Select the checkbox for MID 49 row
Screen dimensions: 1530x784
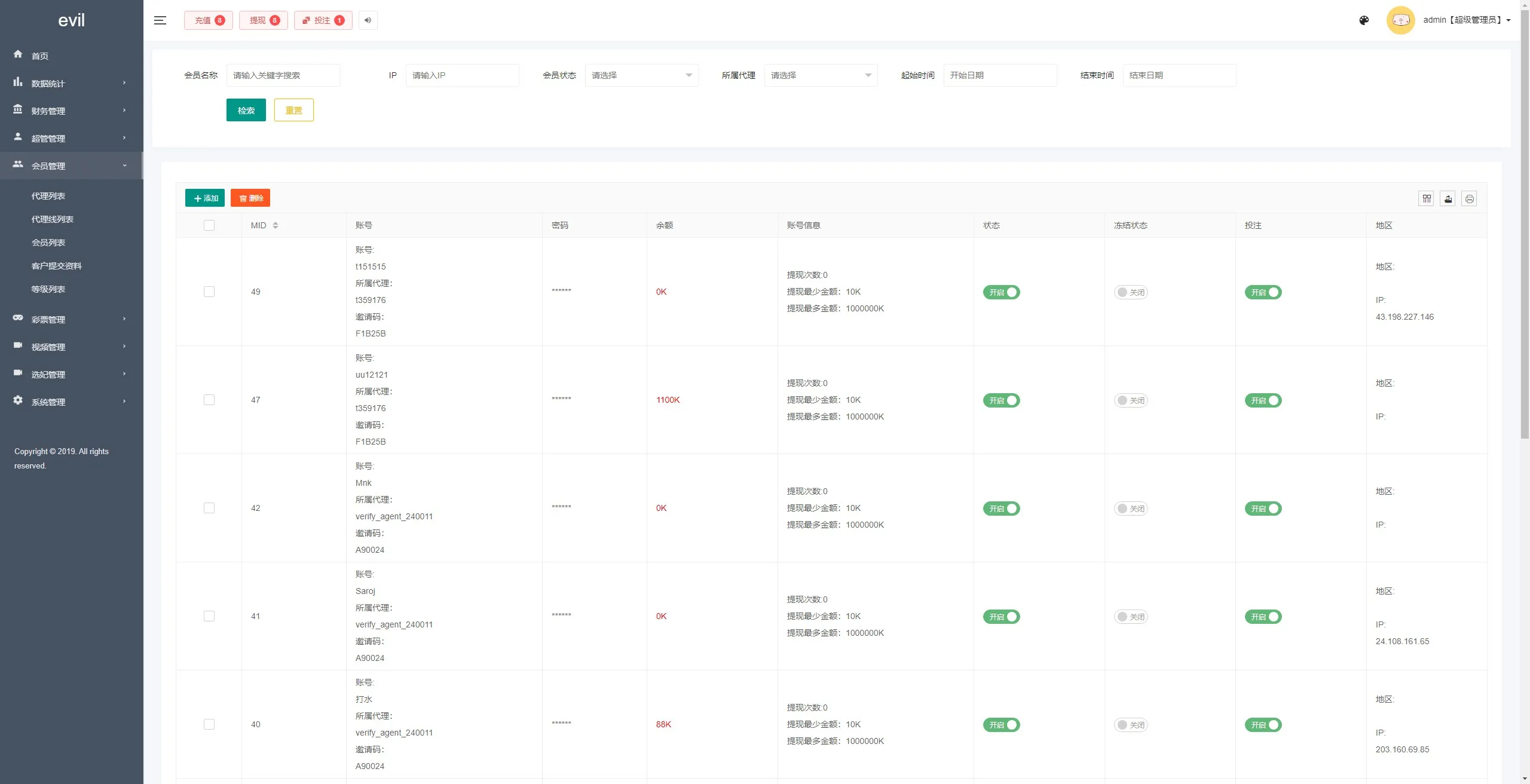[209, 292]
